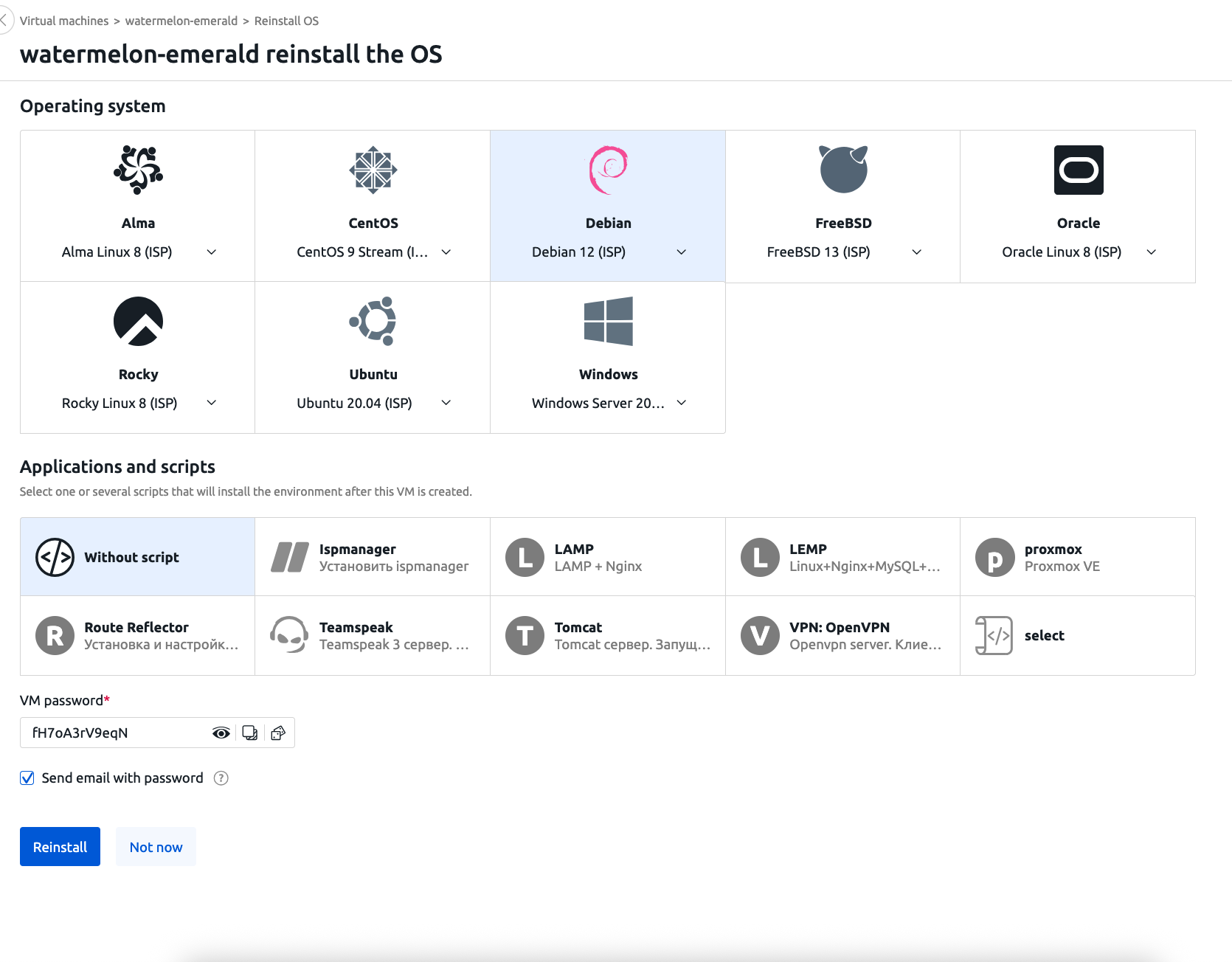Image resolution: width=1232 pixels, height=962 pixels.
Task: Click the Route Reflector R icon
Action: 55,635
